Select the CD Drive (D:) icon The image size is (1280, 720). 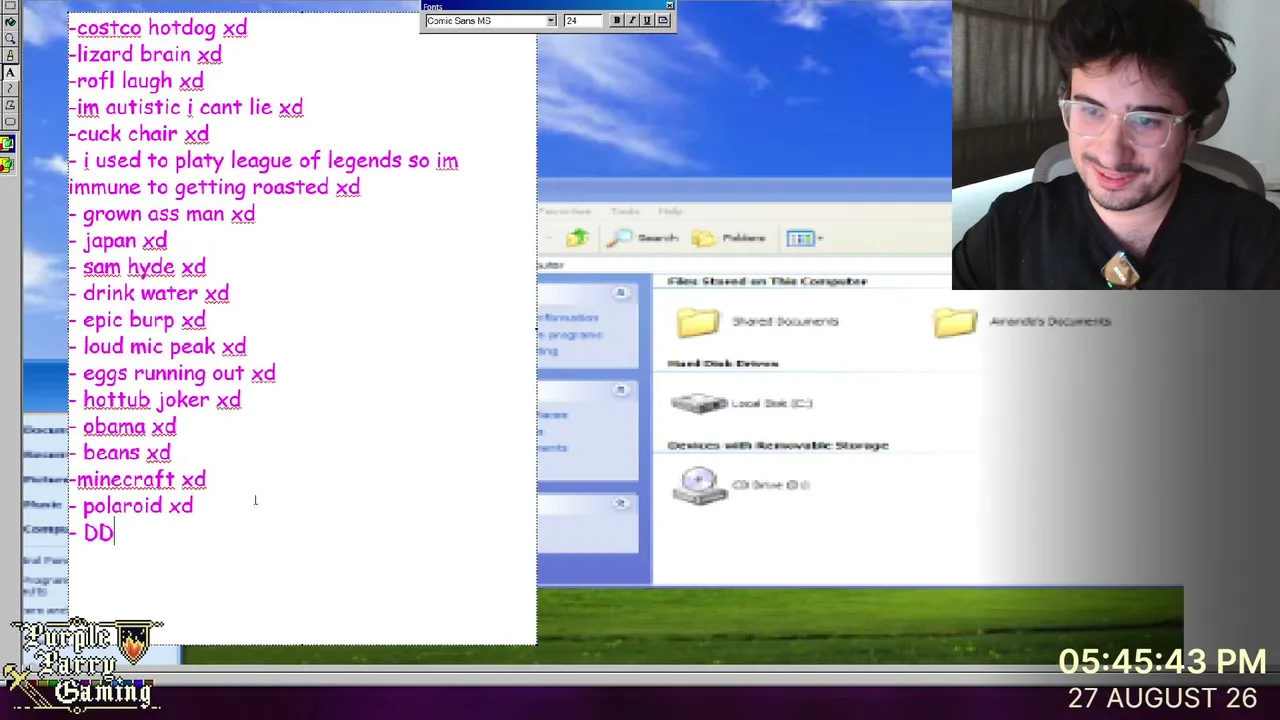click(741, 485)
